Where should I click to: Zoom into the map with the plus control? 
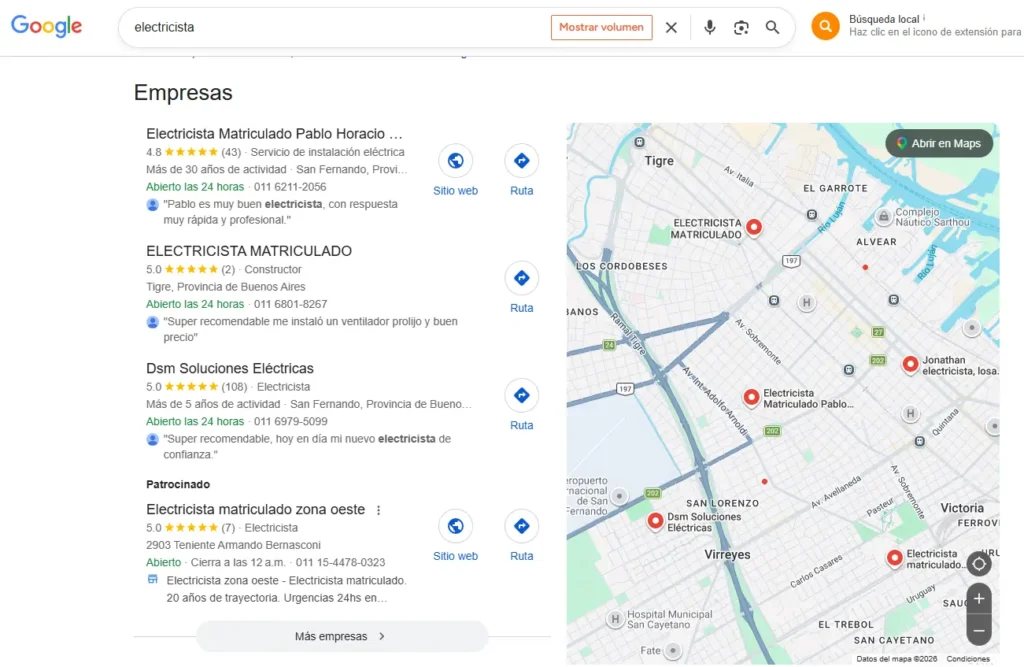pyautogui.click(x=978, y=598)
